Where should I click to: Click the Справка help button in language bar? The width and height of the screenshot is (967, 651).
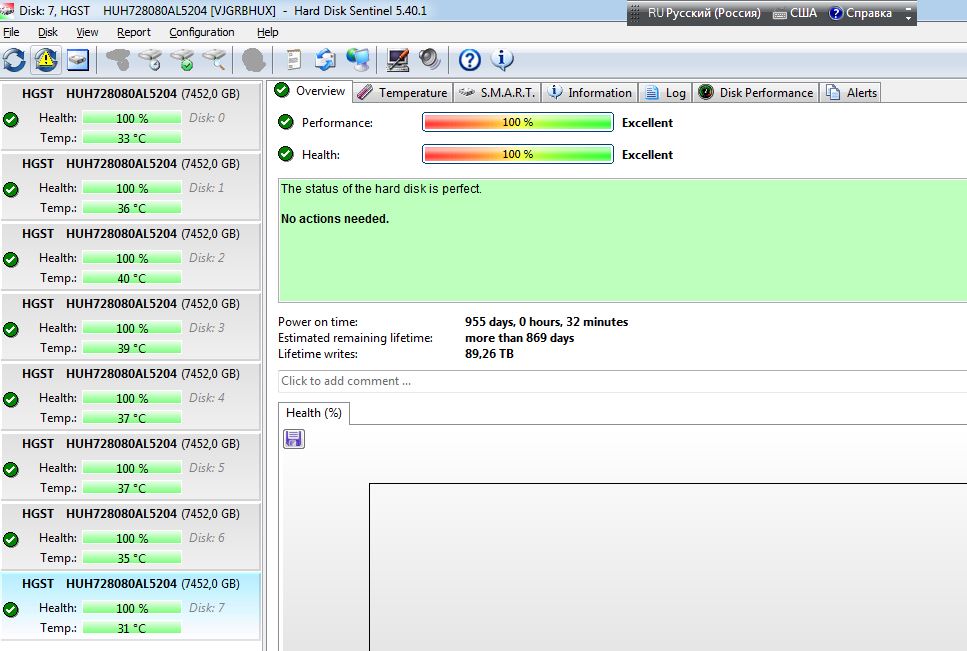[860, 13]
